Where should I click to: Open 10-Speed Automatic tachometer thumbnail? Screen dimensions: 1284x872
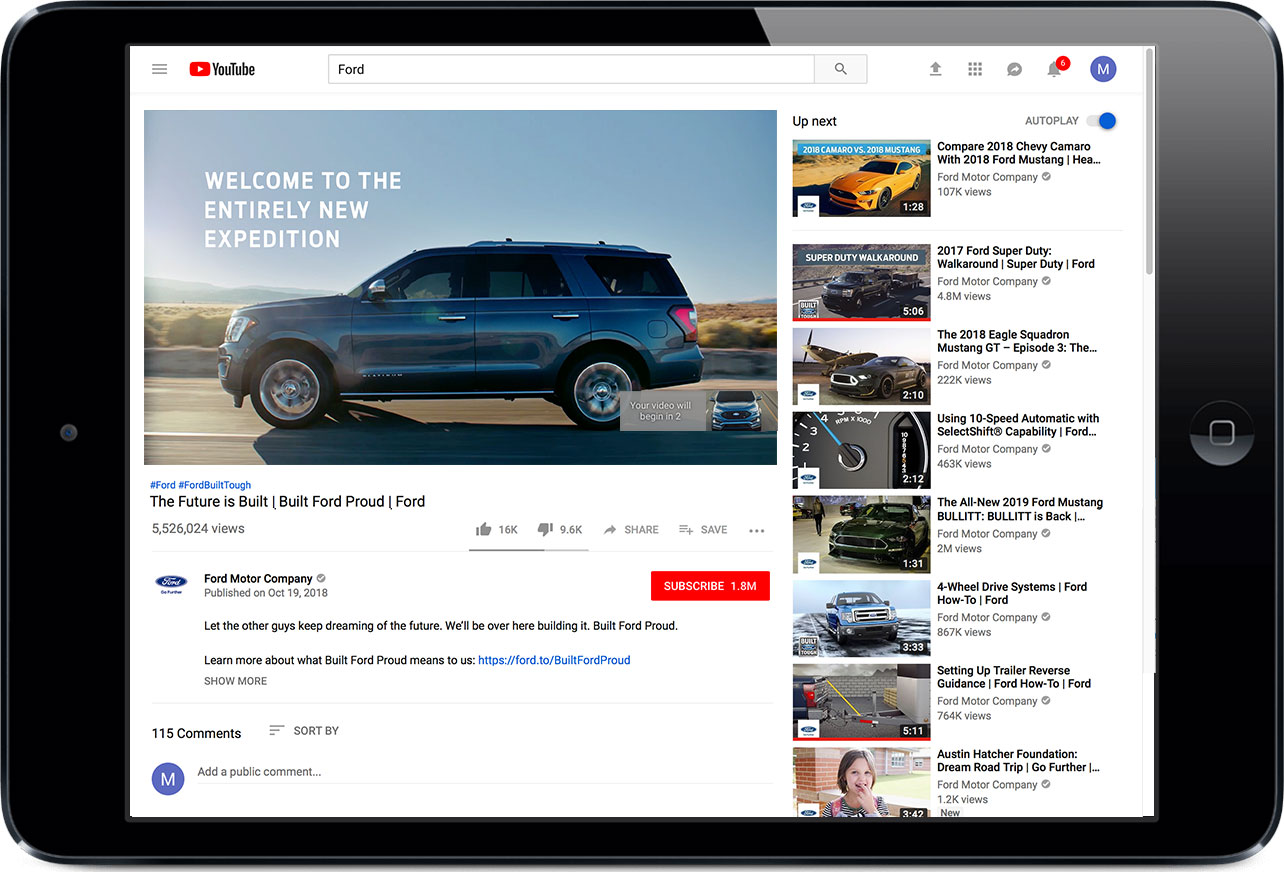click(861, 450)
